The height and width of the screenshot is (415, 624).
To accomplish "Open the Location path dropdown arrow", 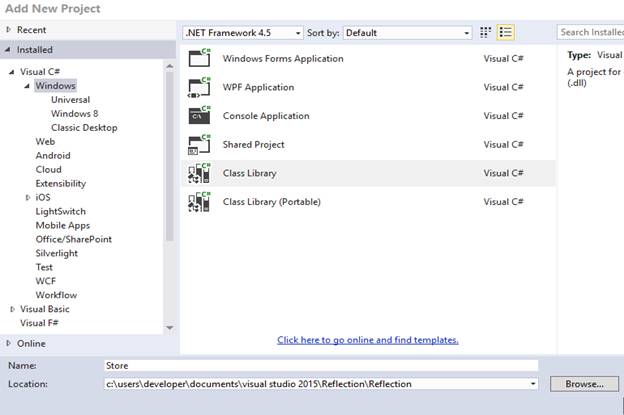I will coord(533,384).
